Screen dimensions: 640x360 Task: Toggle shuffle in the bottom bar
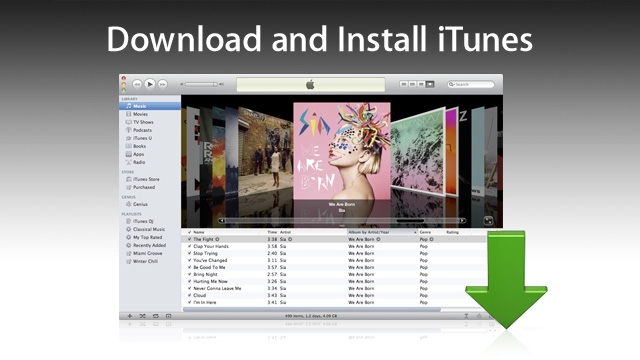[142, 316]
